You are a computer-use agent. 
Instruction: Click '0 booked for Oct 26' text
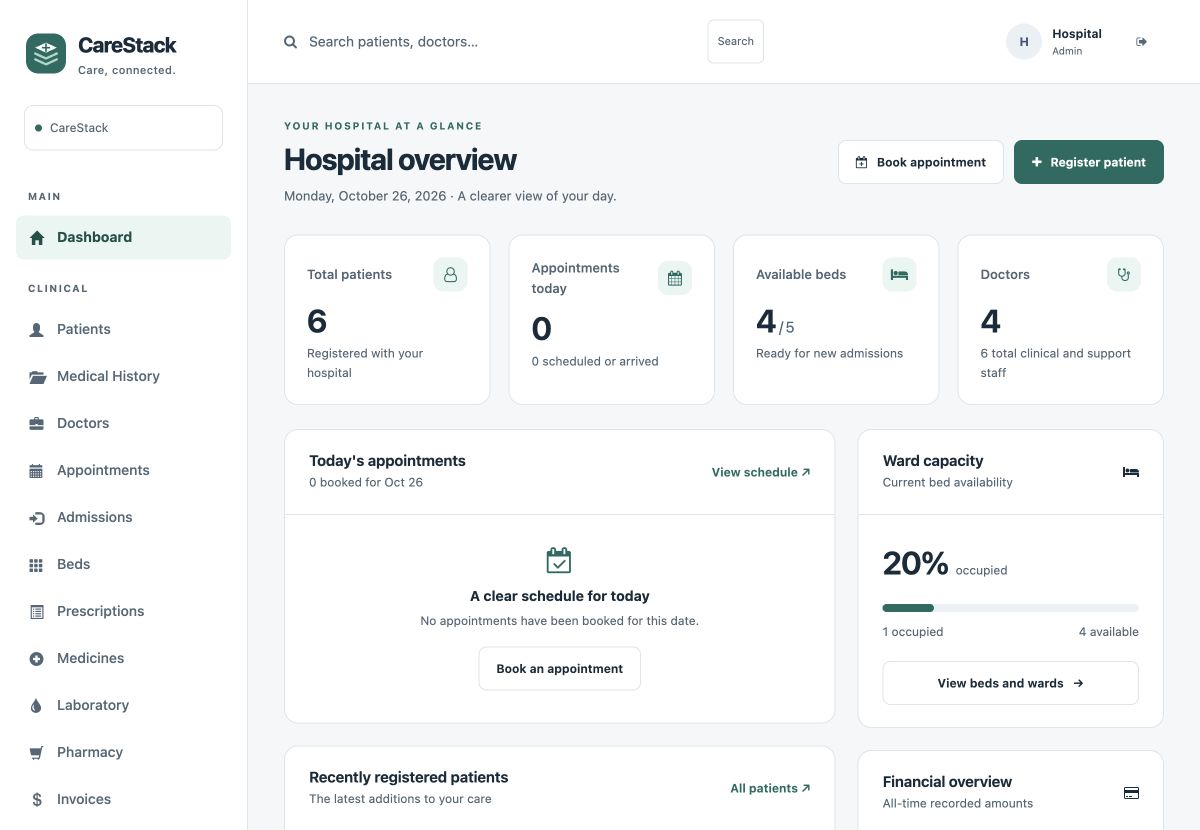366,482
